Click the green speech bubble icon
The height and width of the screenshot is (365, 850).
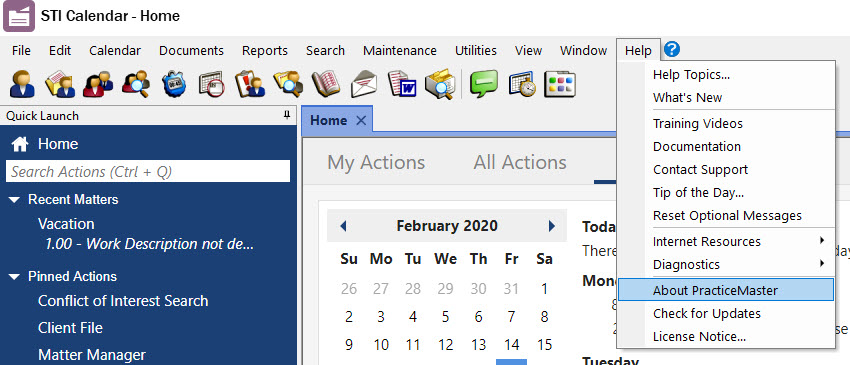coord(484,84)
